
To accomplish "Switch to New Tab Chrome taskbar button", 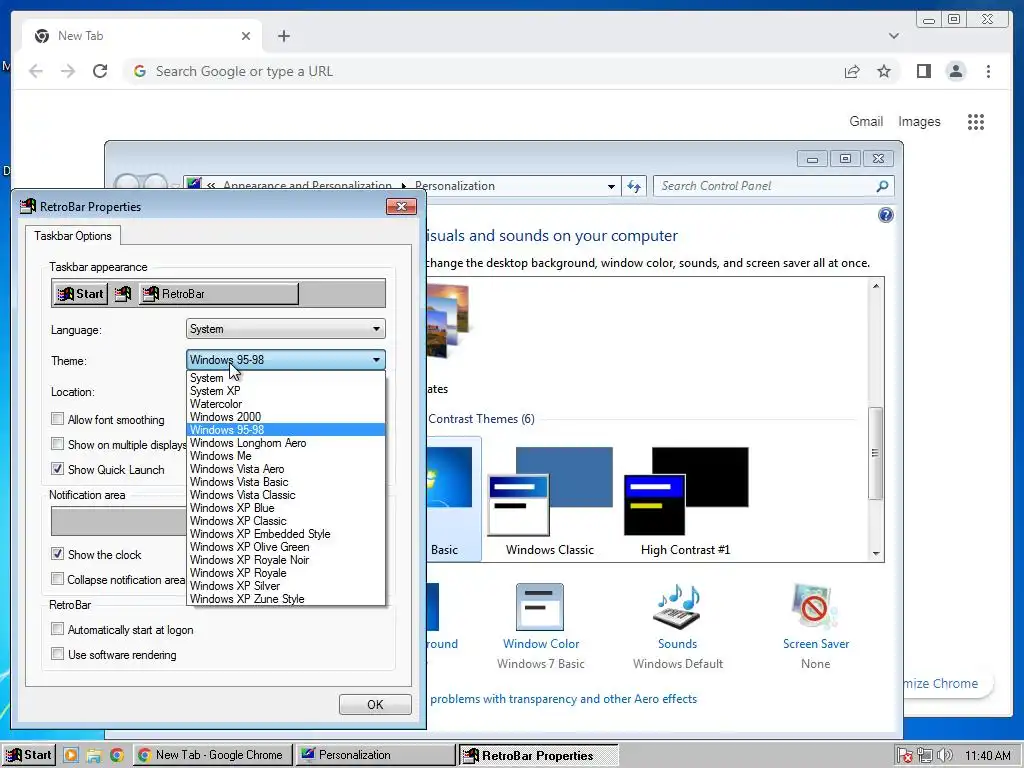I will (213, 755).
